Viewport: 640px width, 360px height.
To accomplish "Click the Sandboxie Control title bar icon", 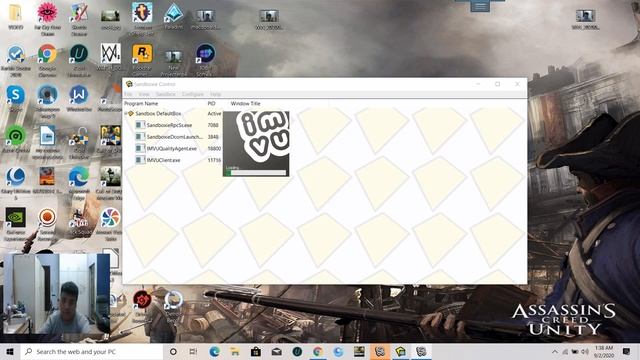I will (x=129, y=84).
